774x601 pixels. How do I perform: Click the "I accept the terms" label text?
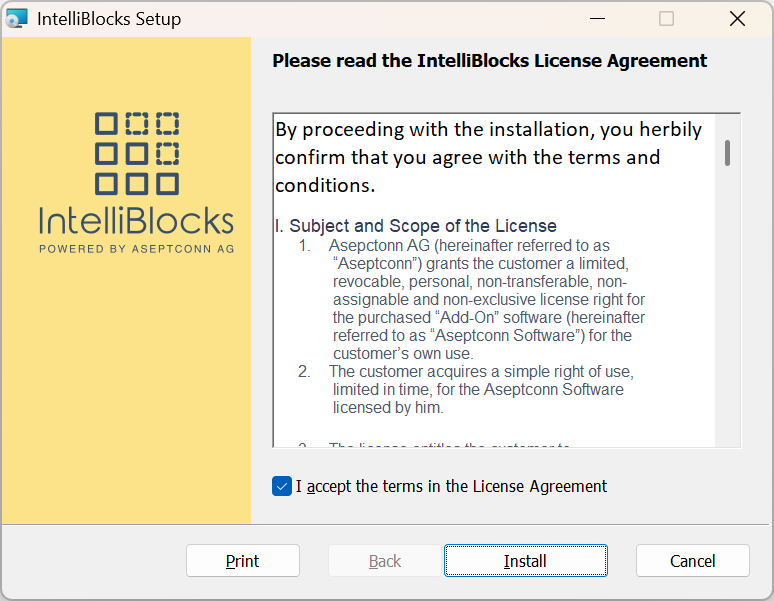pos(451,486)
